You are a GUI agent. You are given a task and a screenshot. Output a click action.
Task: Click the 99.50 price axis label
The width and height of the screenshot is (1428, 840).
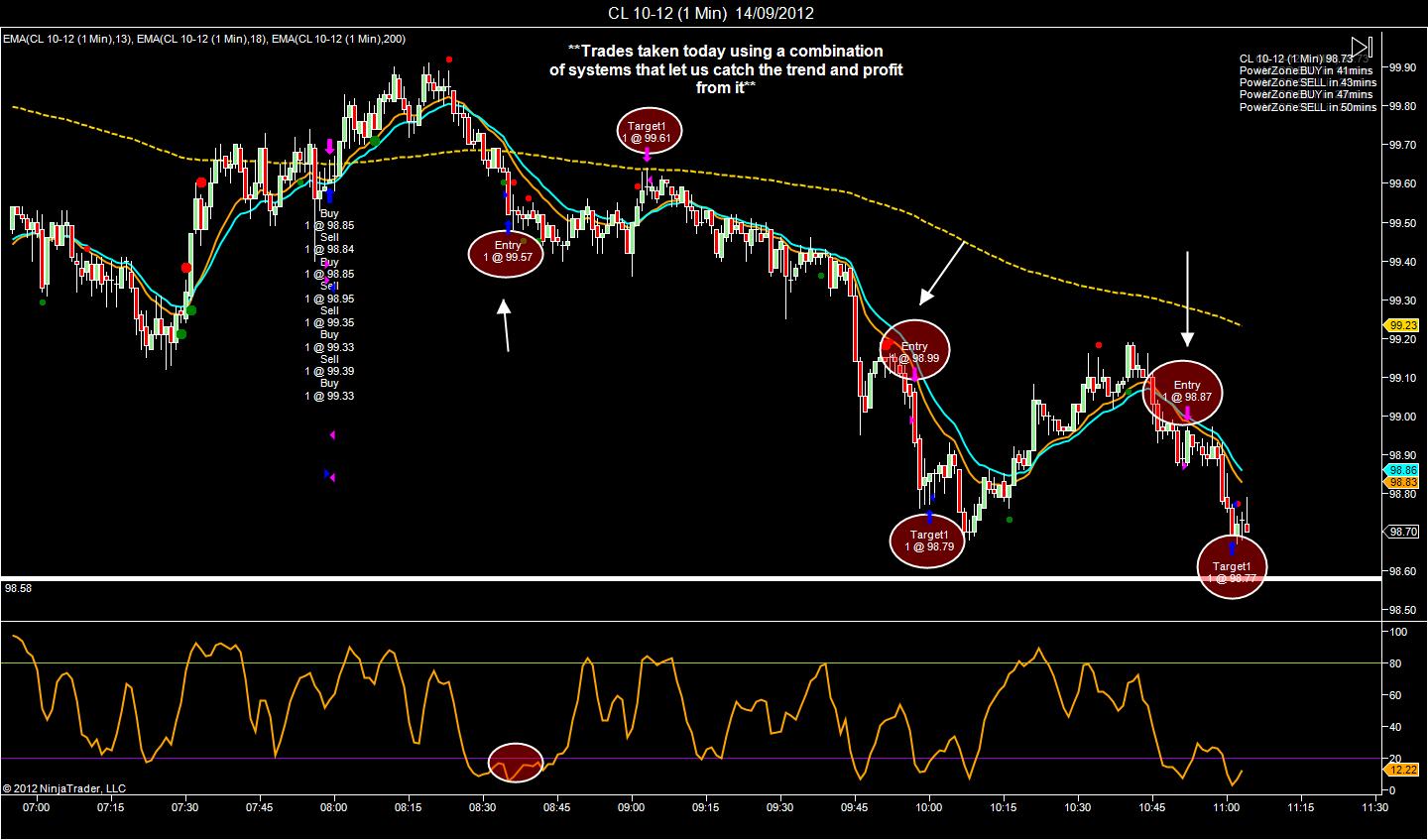click(x=1401, y=223)
